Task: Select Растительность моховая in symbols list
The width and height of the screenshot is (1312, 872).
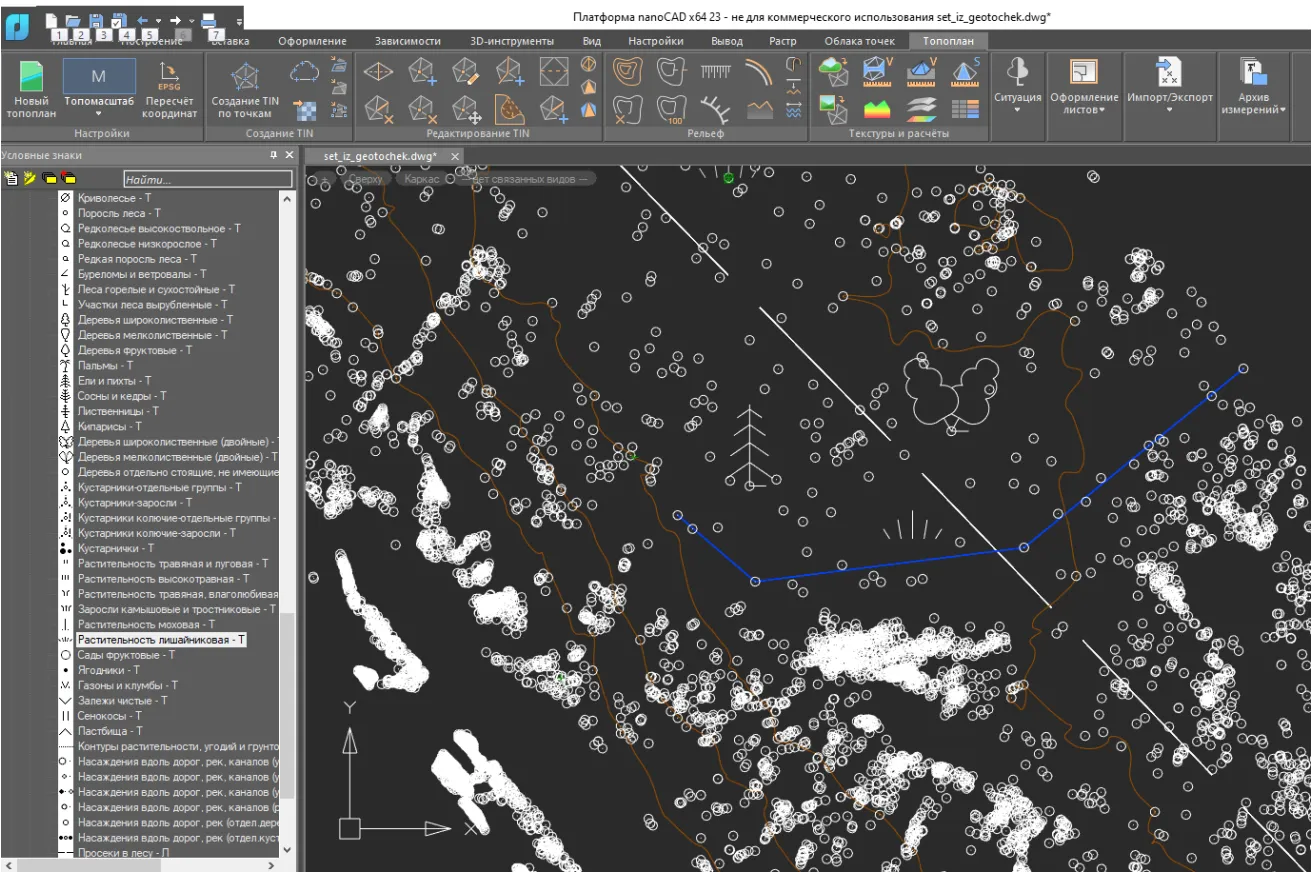Action: point(146,624)
